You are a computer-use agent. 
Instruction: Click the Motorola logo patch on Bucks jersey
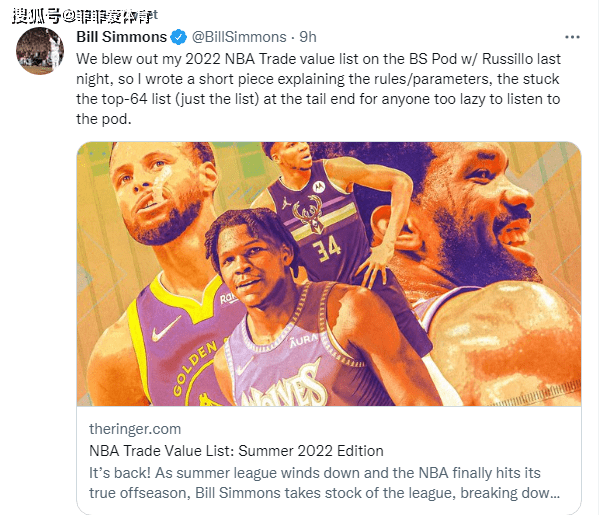pos(319,187)
